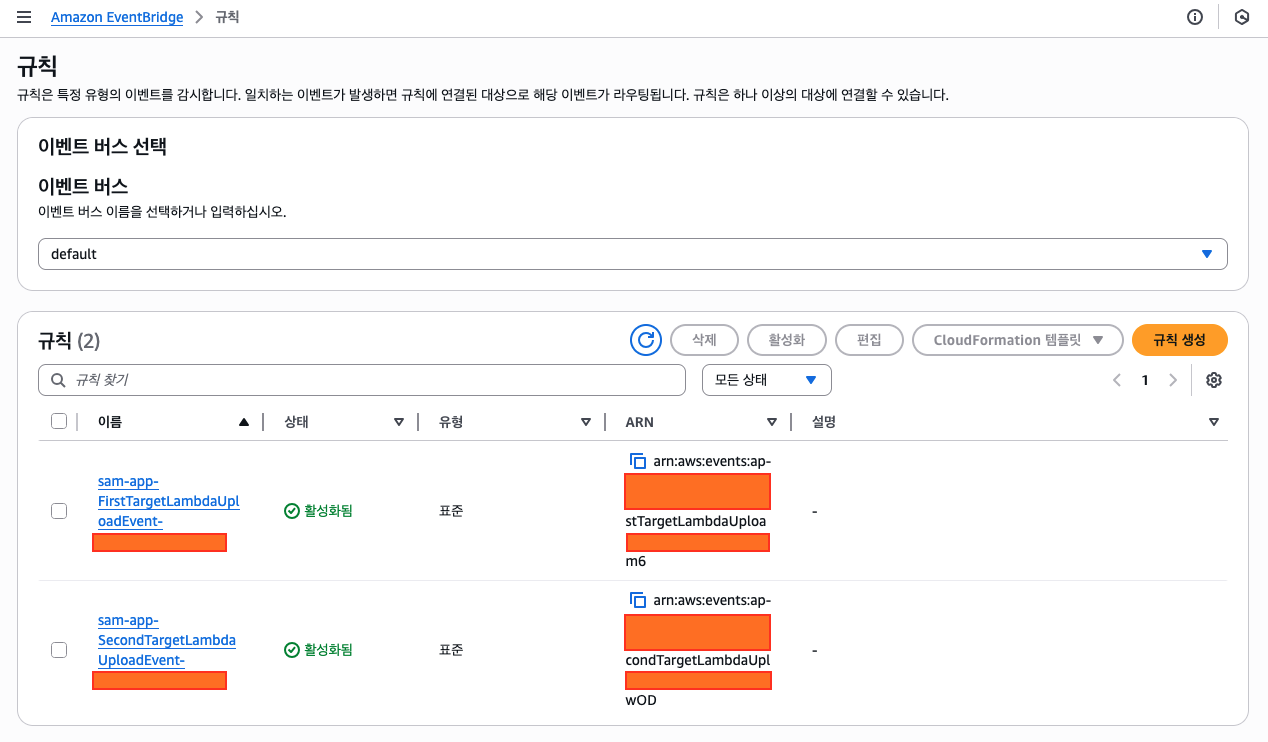The width and height of the screenshot is (1268, 742).
Task: Sort by 이름 ascending arrow
Action: pyautogui.click(x=243, y=422)
